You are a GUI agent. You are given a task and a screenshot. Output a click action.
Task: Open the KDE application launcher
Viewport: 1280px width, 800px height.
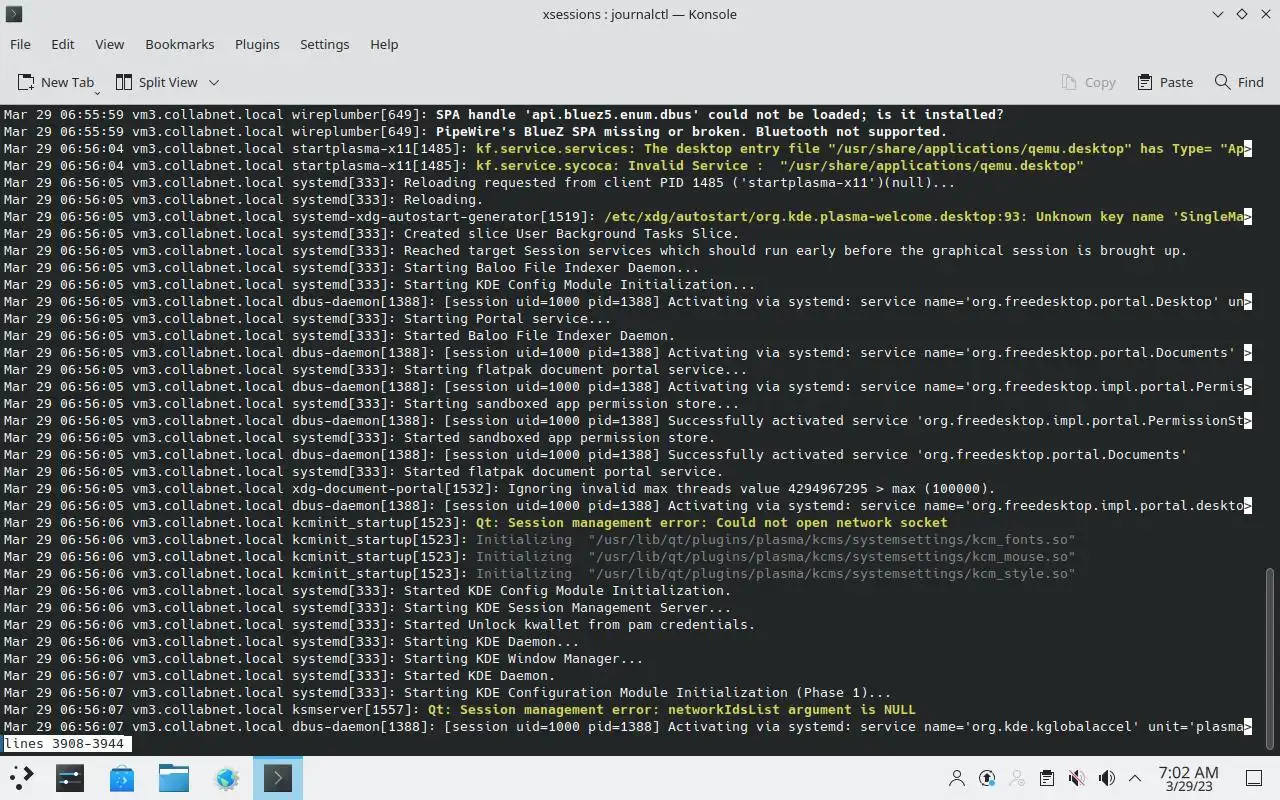22,778
